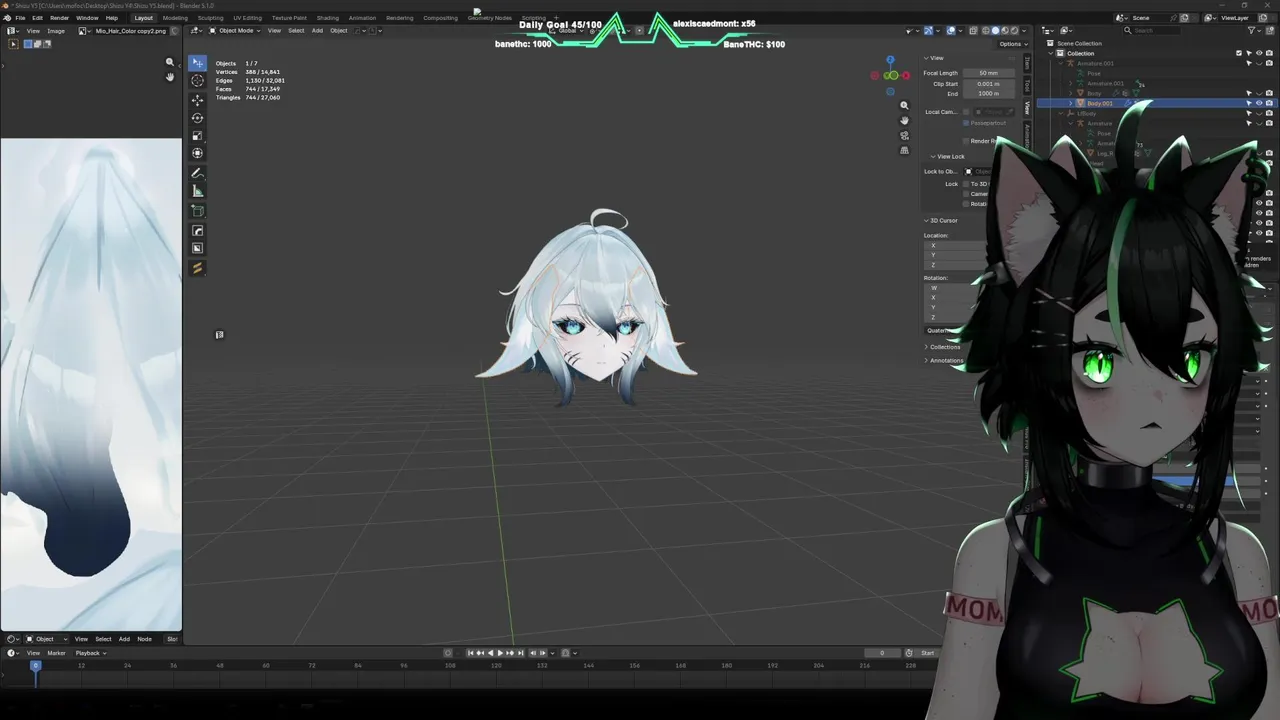Image resolution: width=1280 pixels, height=720 pixels.
Task: Select the Measure tool
Action: point(197,192)
